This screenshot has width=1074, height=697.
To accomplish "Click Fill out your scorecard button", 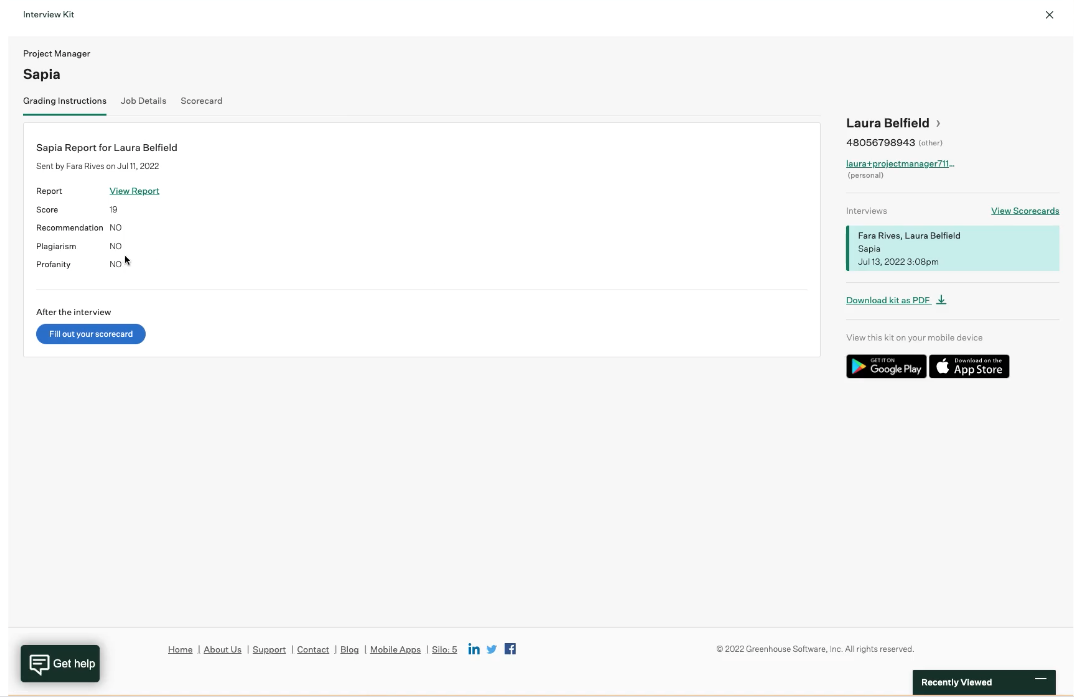I will 91,334.
